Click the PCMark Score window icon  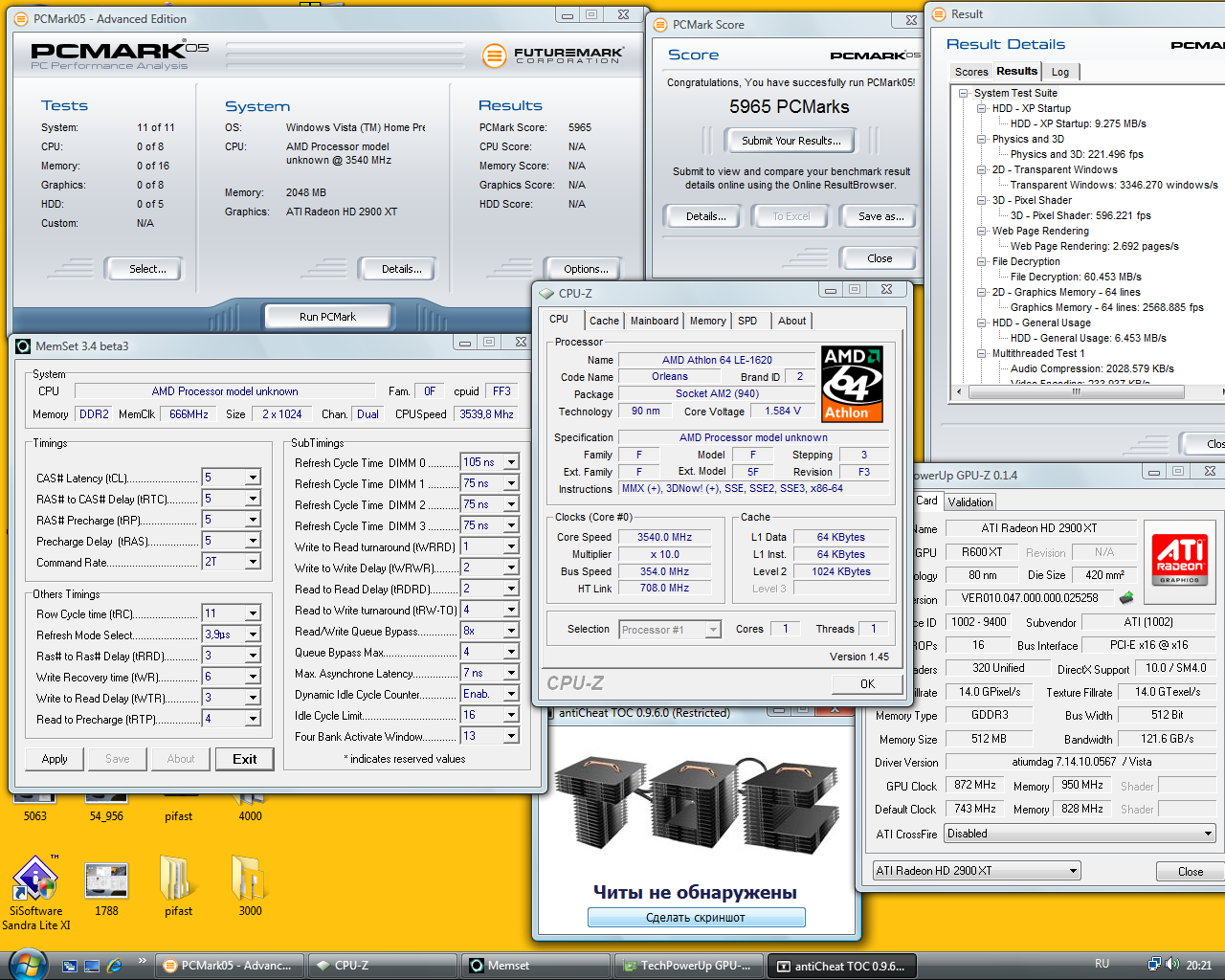(x=661, y=24)
